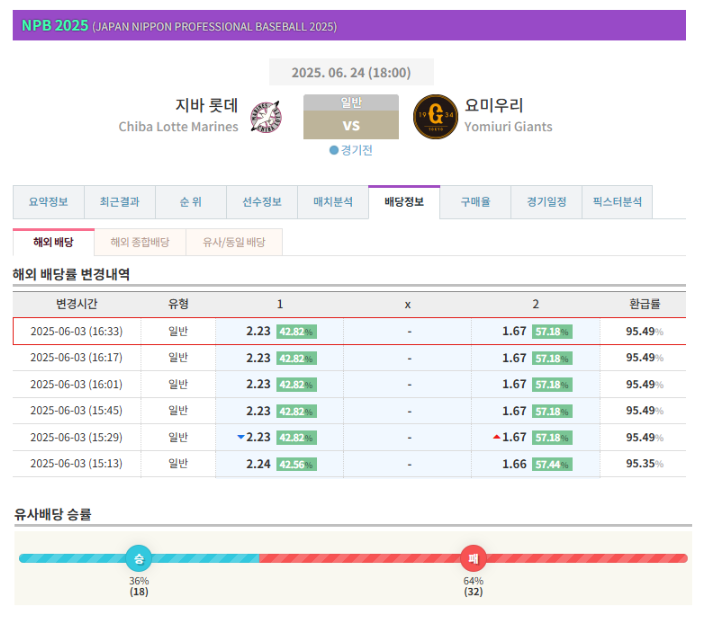Viewport: 708px width, 623px height.
Task: Click the 95.35% payout rate value
Action: pyautogui.click(x=644, y=464)
